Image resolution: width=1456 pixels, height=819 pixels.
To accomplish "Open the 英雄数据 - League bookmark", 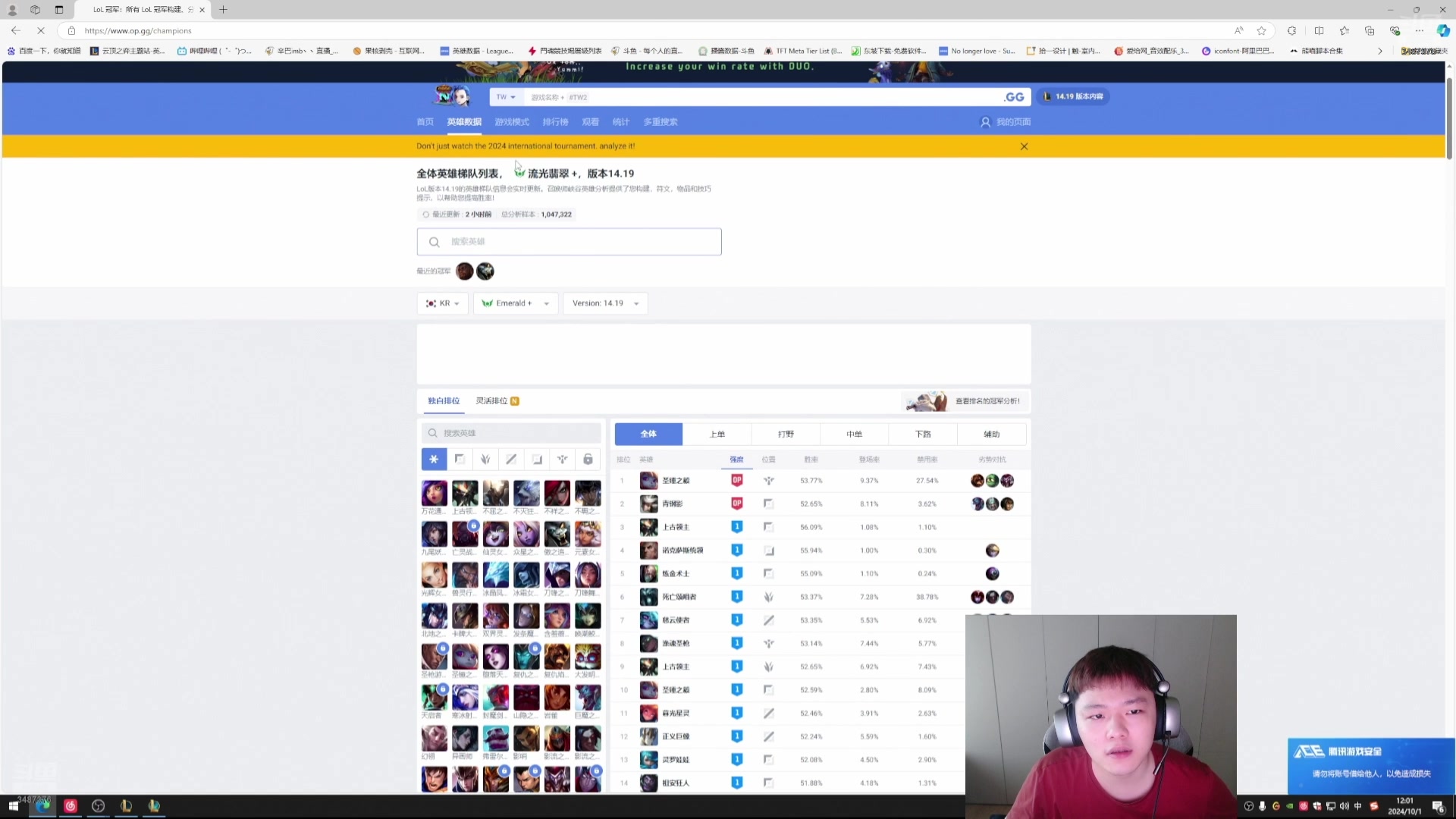I will click(x=477, y=51).
